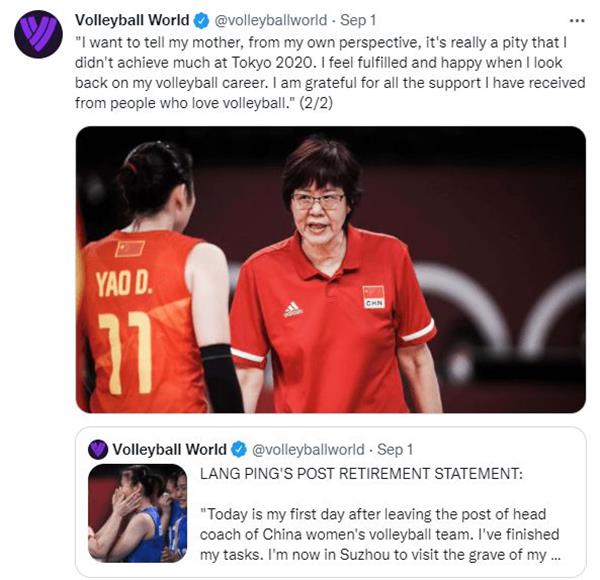The width and height of the screenshot is (600, 580).
Task: Open the three-dot more options menu
Action: point(577,21)
